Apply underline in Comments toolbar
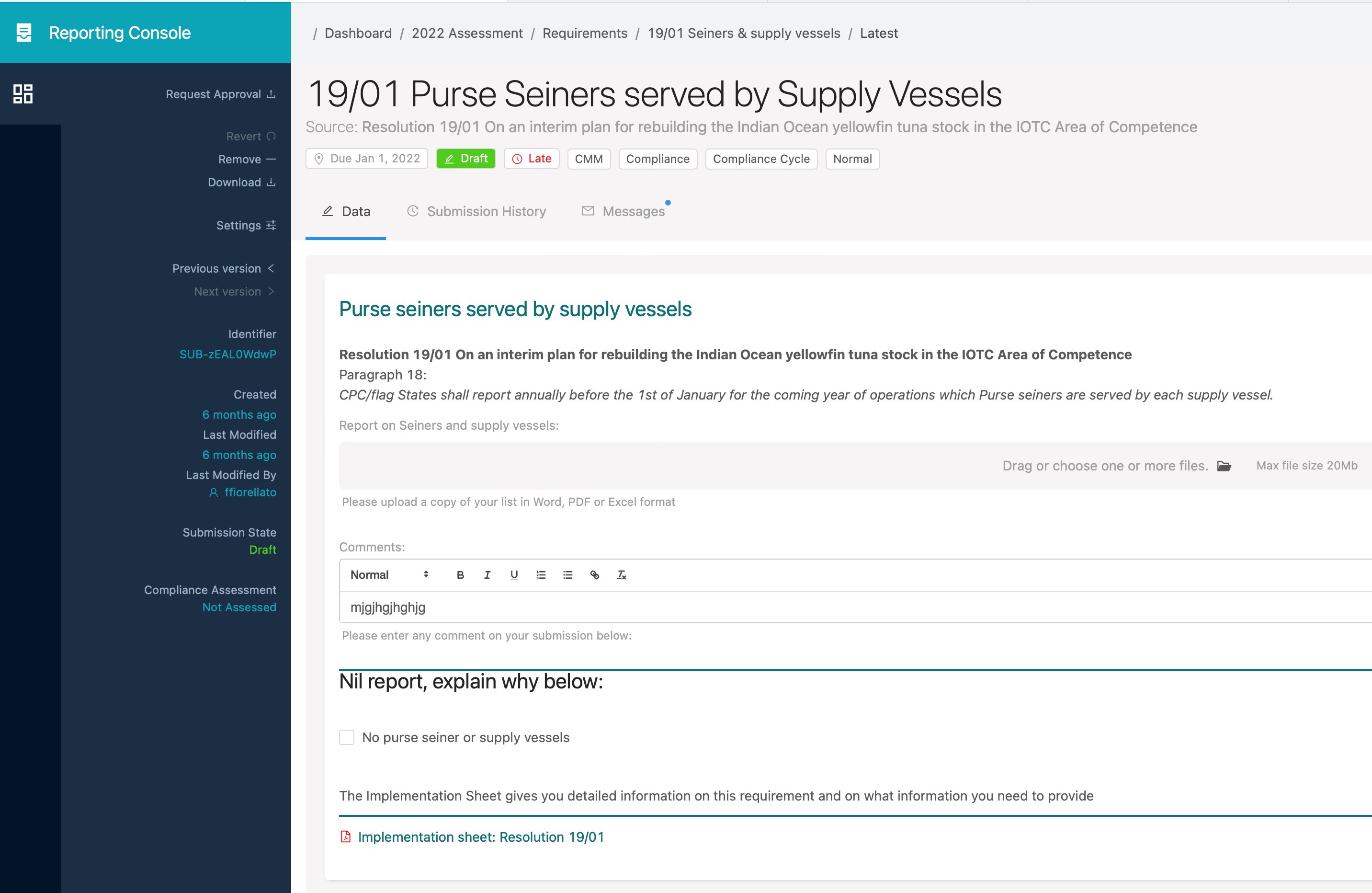Viewport: 1372px width, 893px height. pos(514,574)
